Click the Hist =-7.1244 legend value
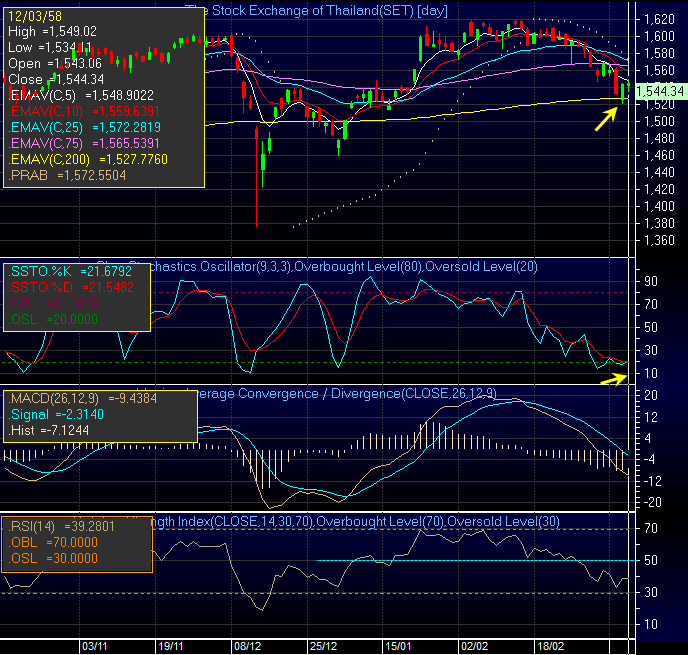Screen dimensions: 688x655 point(49,430)
